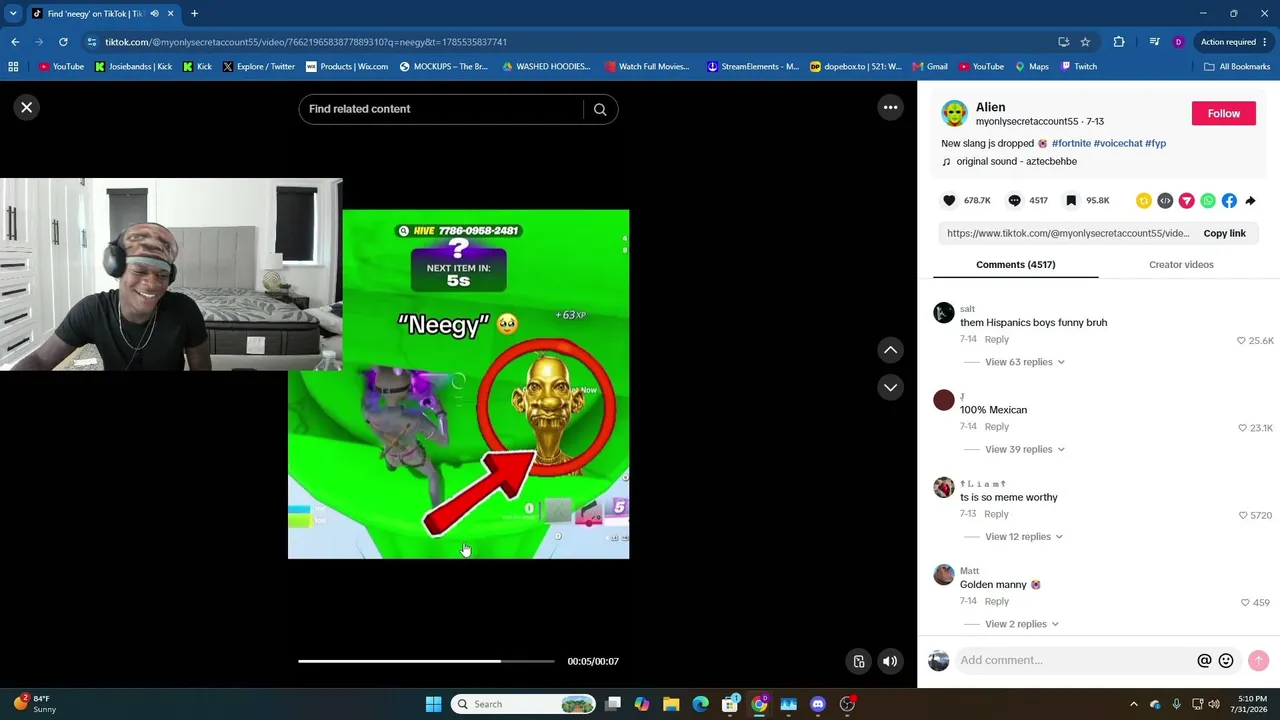Share the video to Facebook
This screenshot has height=720, width=1280.
(x=1229, y=201)
